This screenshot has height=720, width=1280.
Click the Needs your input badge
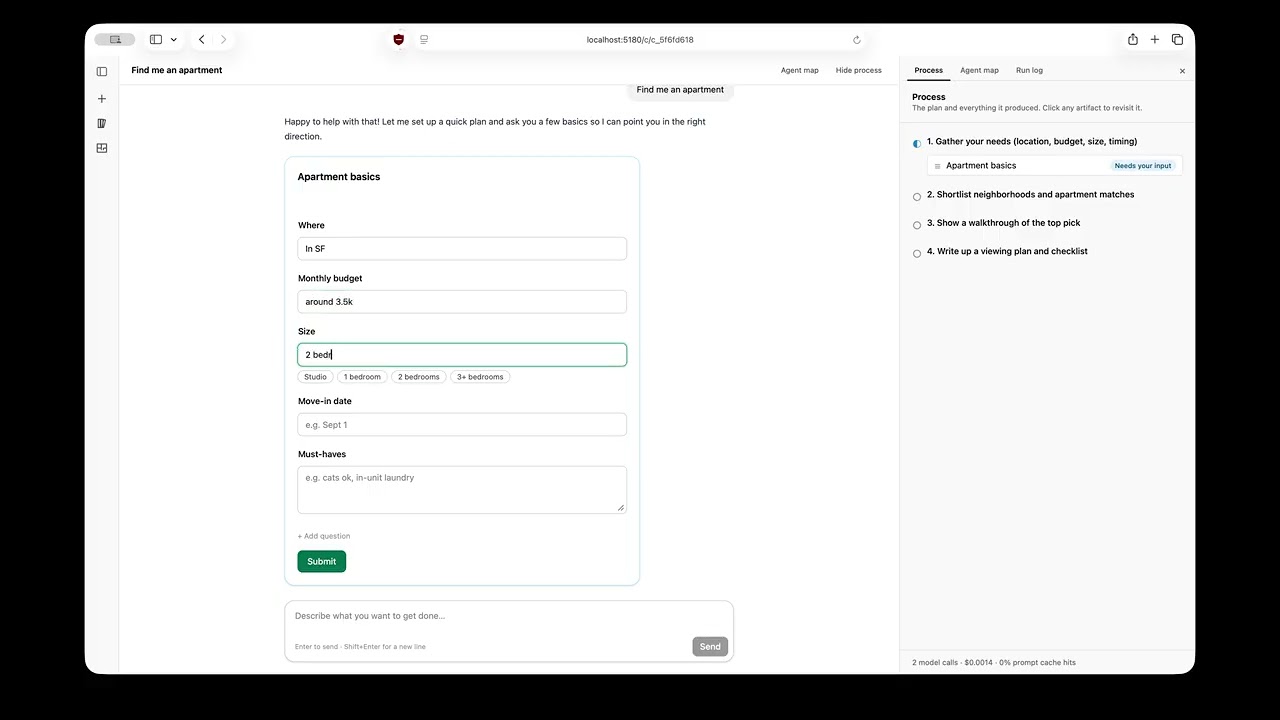click(x=1143, y=166)
